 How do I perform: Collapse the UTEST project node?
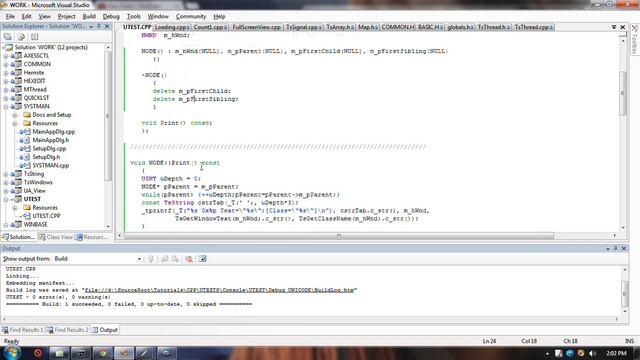pos(6,200)
